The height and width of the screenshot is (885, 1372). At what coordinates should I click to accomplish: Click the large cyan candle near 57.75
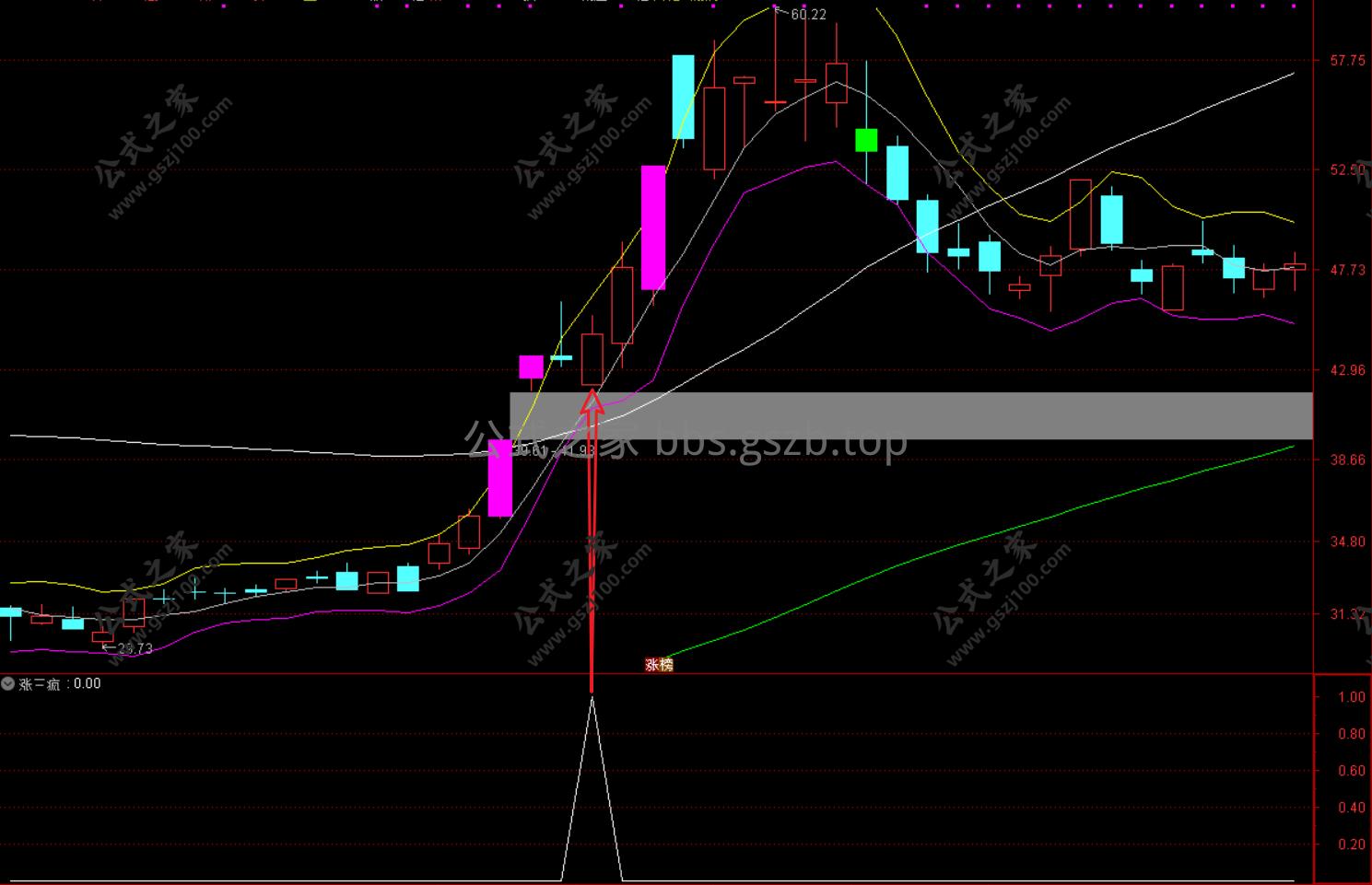pos(683,97)
